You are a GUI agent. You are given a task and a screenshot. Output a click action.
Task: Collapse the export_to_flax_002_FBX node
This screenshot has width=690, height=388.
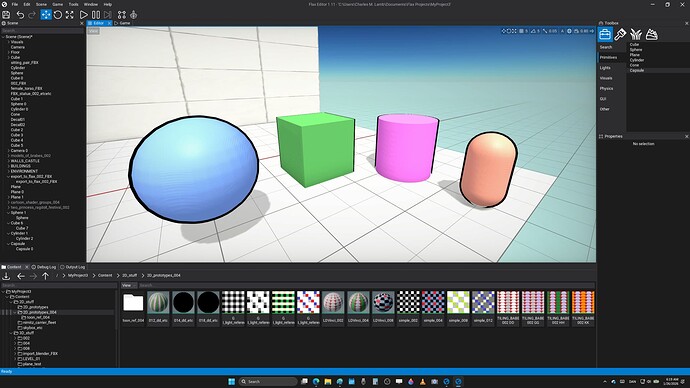pyautogui.click(x=8, y=176)
